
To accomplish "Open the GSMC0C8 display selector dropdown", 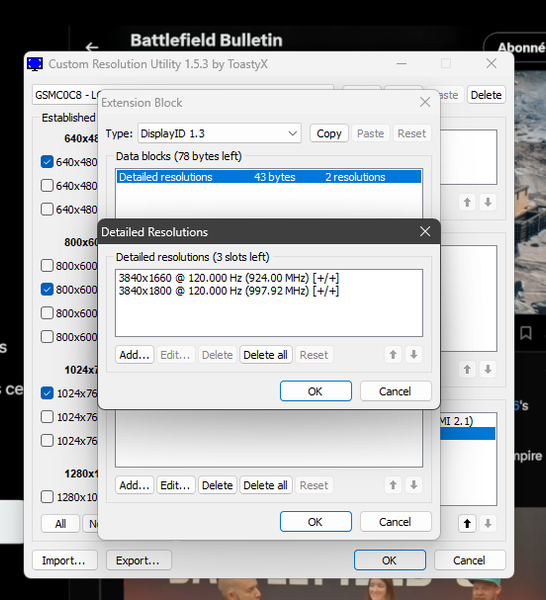I will pyautogui.click(x=66, y=95).
